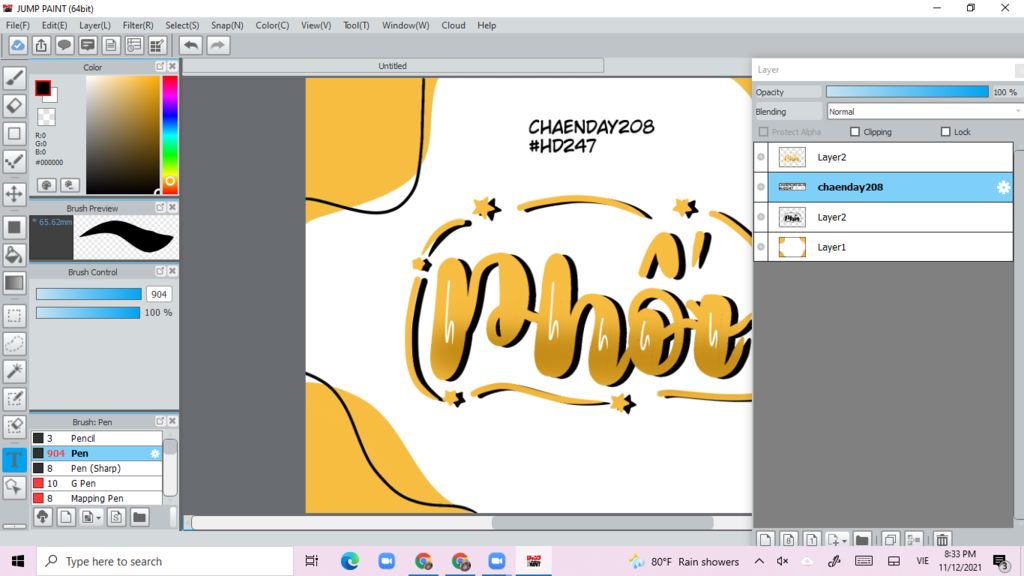The image size is (1024, 576).
Task: Click the Windows search box
Action: 165,561
